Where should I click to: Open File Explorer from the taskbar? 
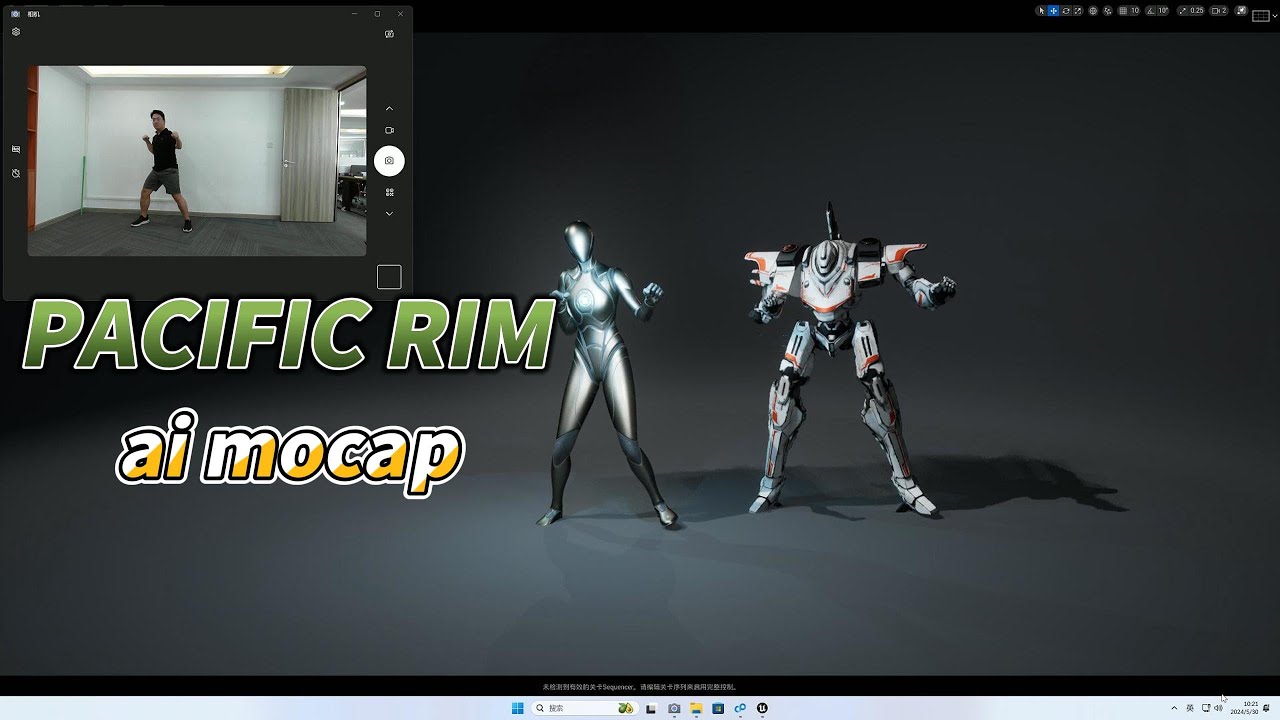click(696, 708)
